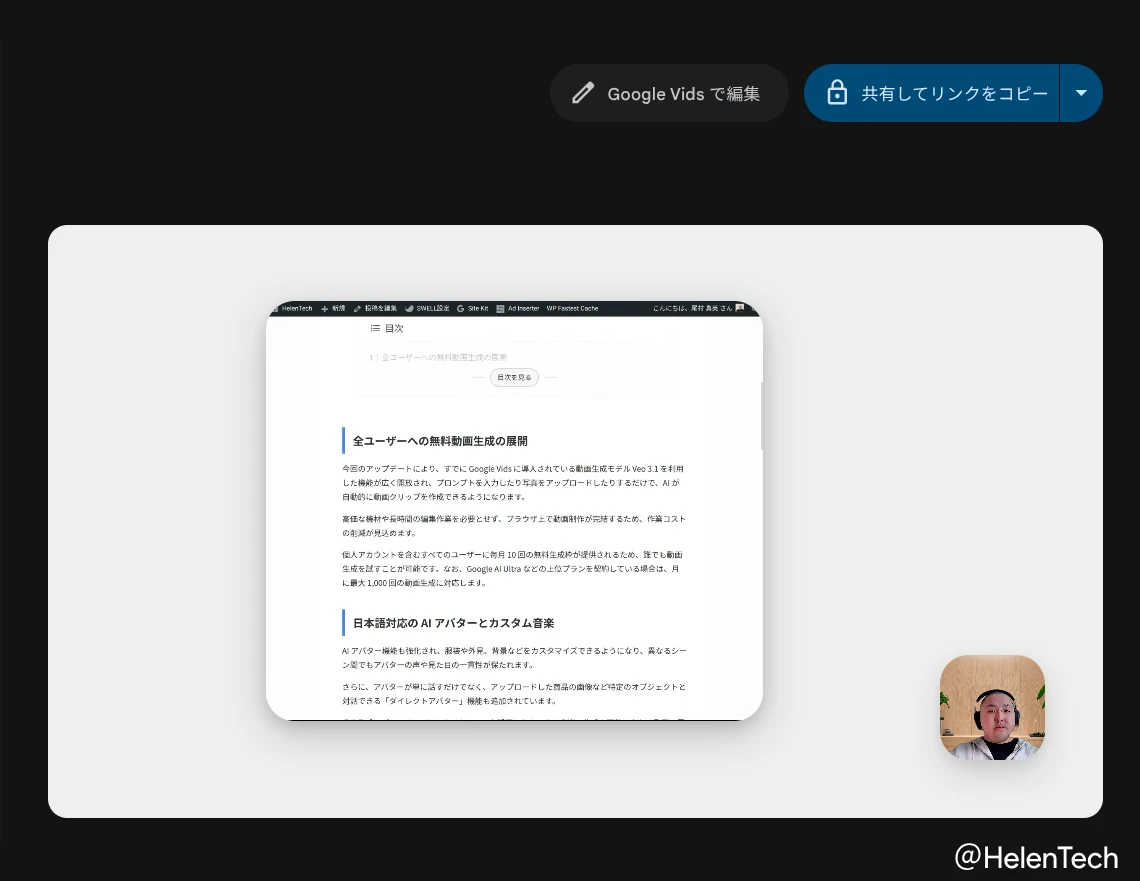1140x881 pixels.
Task: Click the user avatar in the admin bar
Action: pyautogui.click(x=739, y=308)
